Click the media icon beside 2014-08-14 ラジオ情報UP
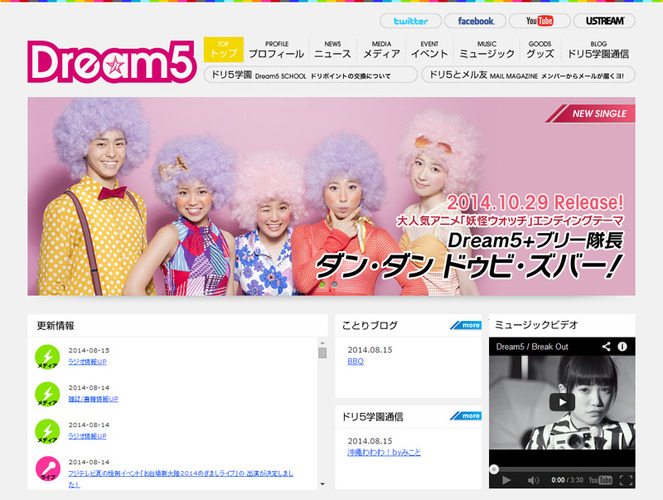Image resolution: width=663 pixels, height=500 pixels. point(47,432)
